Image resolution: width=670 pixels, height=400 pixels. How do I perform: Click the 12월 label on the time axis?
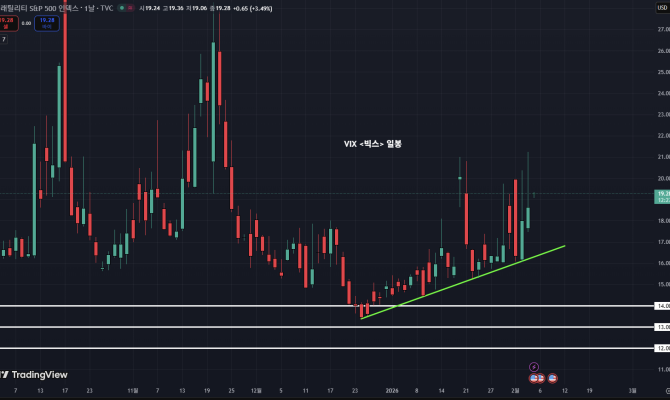pyautogui.click(x=255, y=392)
